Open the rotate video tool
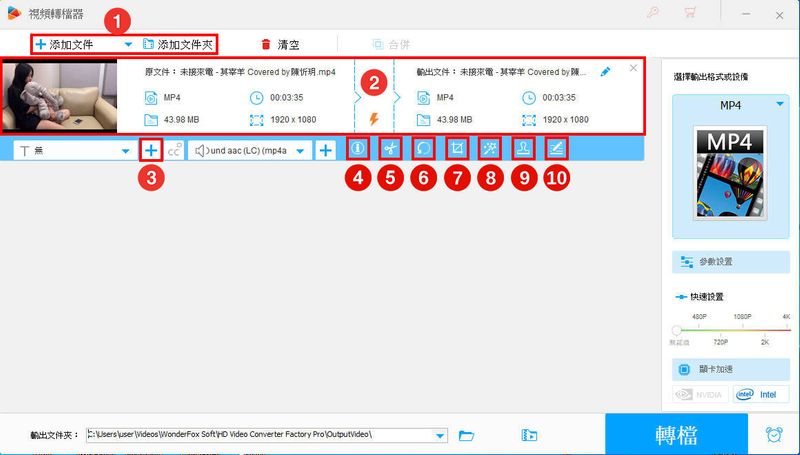Viewport: 800px width, 455px height. (423, 148)
